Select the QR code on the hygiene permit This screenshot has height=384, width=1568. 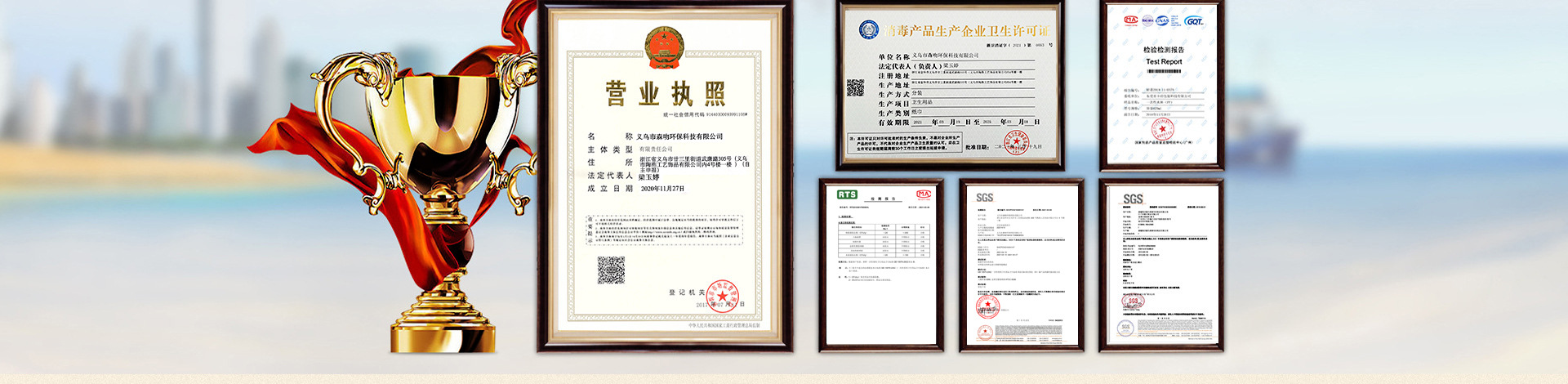[855, 87]
